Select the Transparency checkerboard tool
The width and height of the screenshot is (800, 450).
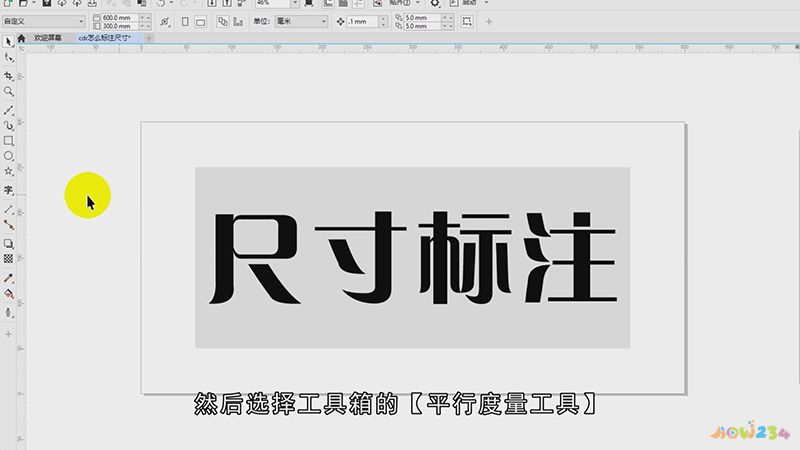point(8,259)
